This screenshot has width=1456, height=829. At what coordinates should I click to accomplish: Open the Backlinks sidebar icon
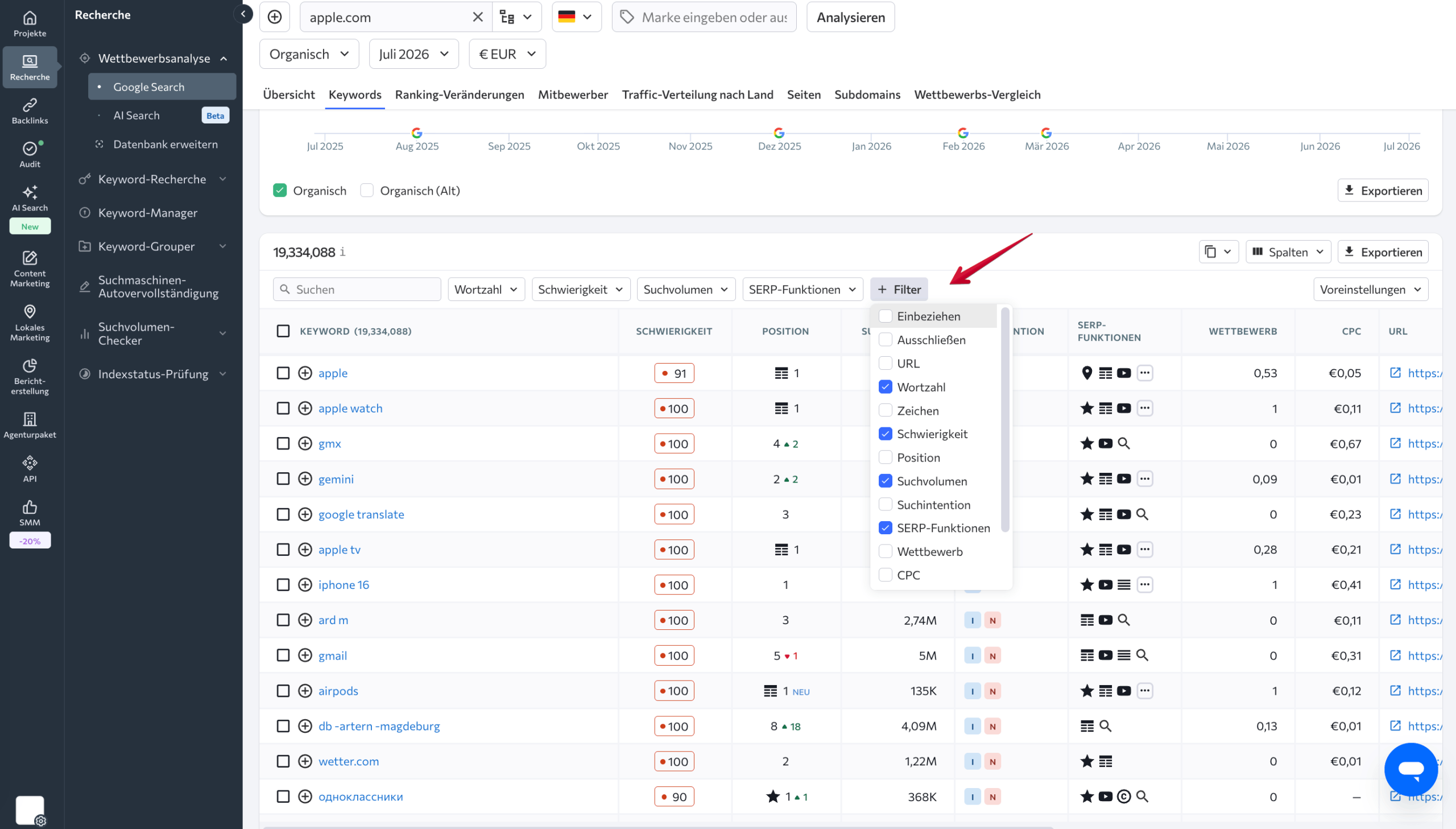click(x=30, y=112)
